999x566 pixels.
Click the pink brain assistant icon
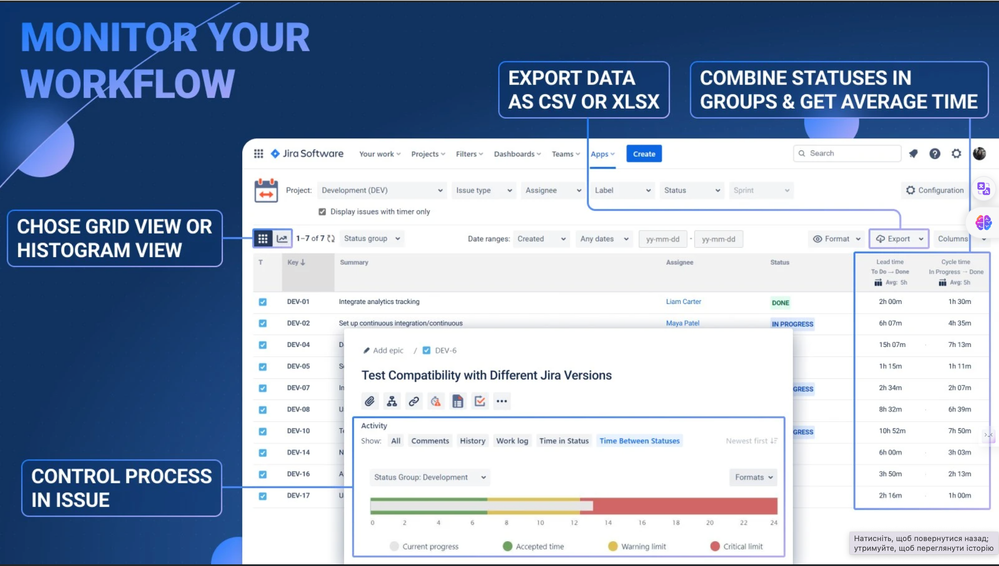click(x=984, y=222)
